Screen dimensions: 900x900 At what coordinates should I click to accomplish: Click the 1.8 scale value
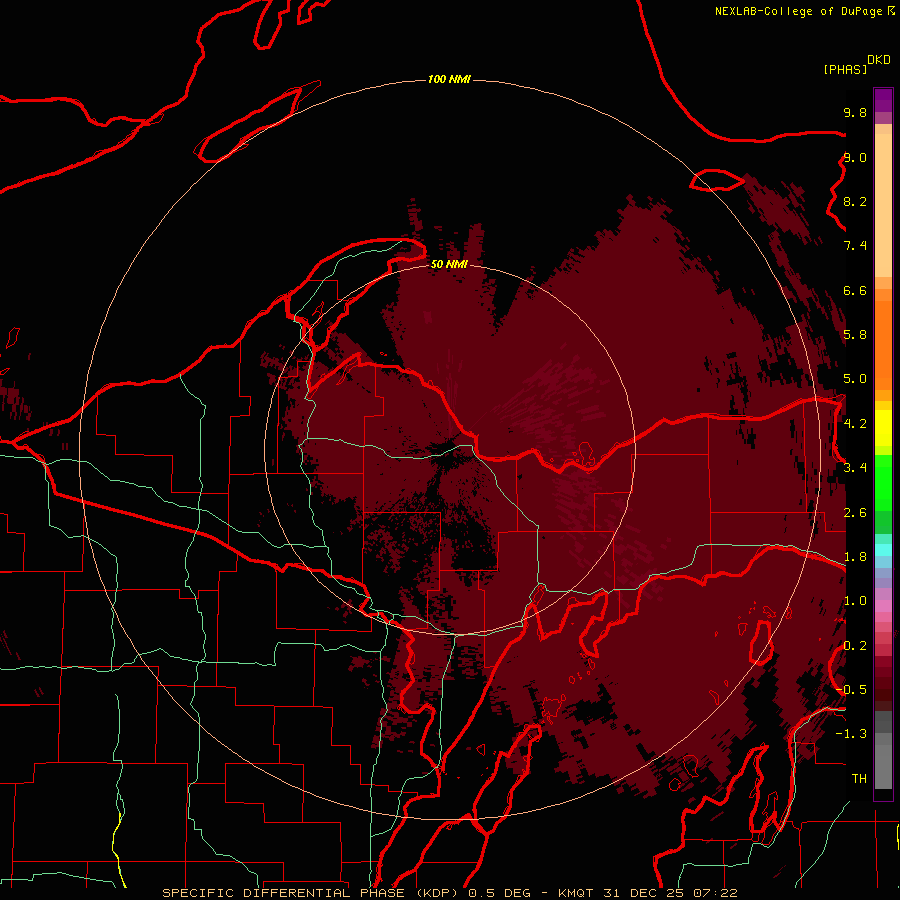click(x=855, y=557)
